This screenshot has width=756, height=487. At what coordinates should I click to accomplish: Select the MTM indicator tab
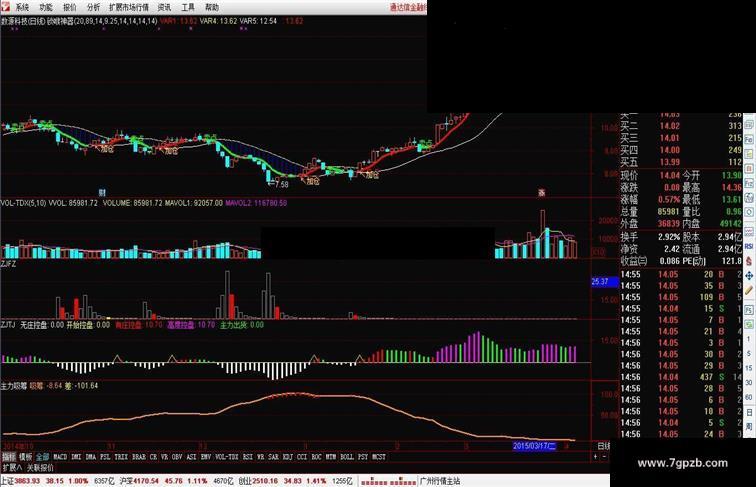tap(331, 456)
